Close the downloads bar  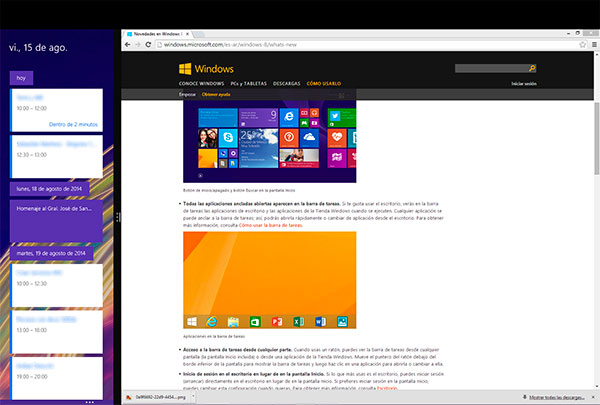click(x=592, y=397)
